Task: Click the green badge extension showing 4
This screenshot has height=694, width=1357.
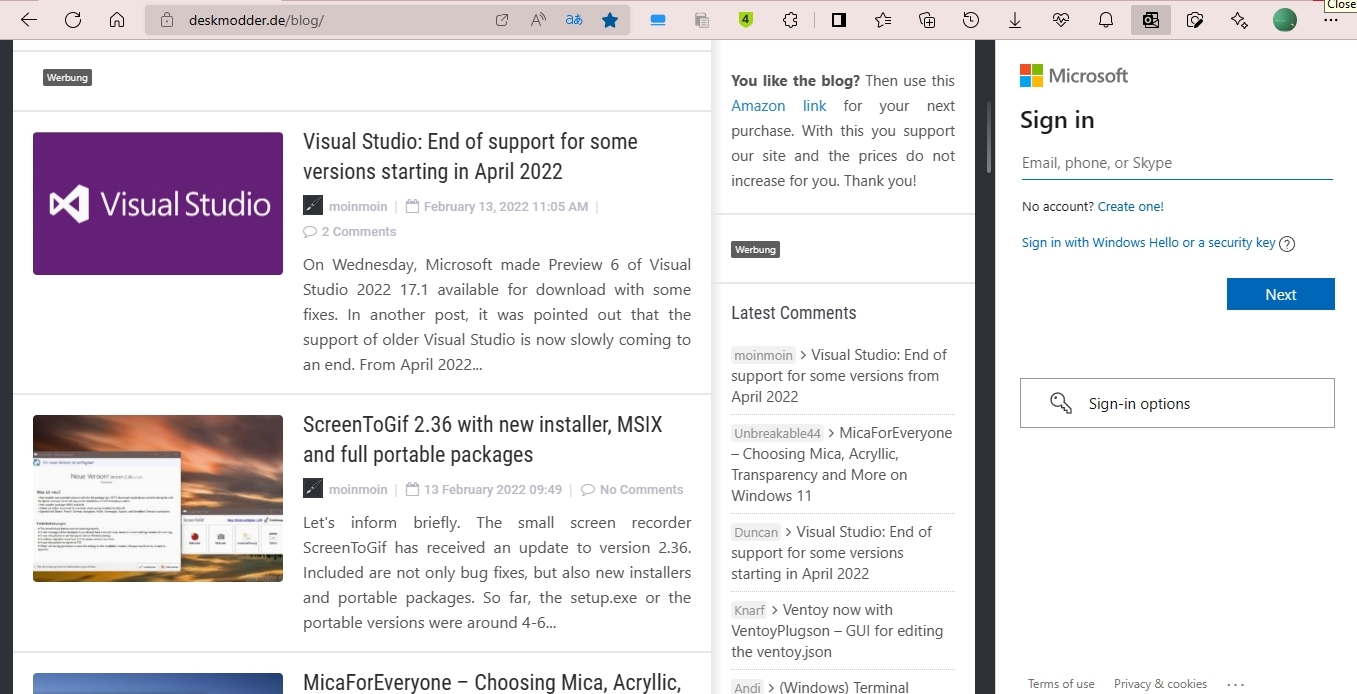Action: 746,20
